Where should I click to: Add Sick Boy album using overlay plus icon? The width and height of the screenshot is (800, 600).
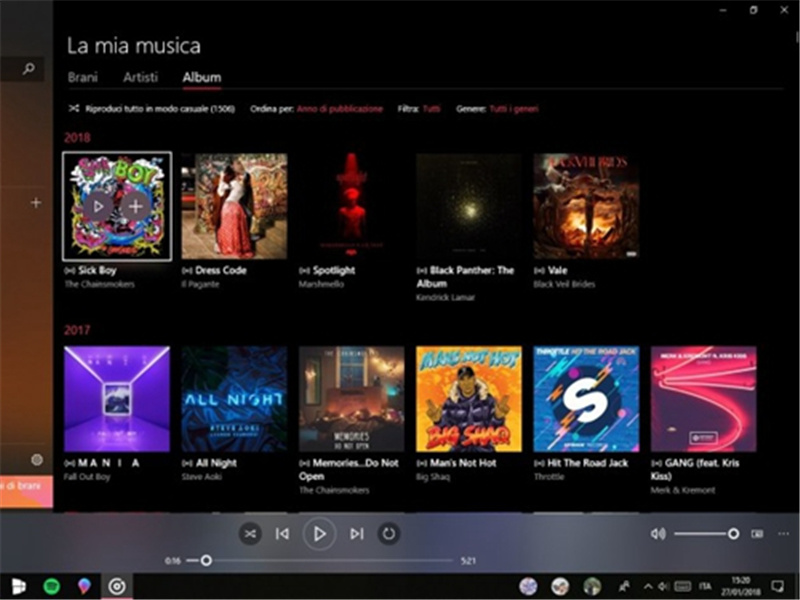coord(135,206)
